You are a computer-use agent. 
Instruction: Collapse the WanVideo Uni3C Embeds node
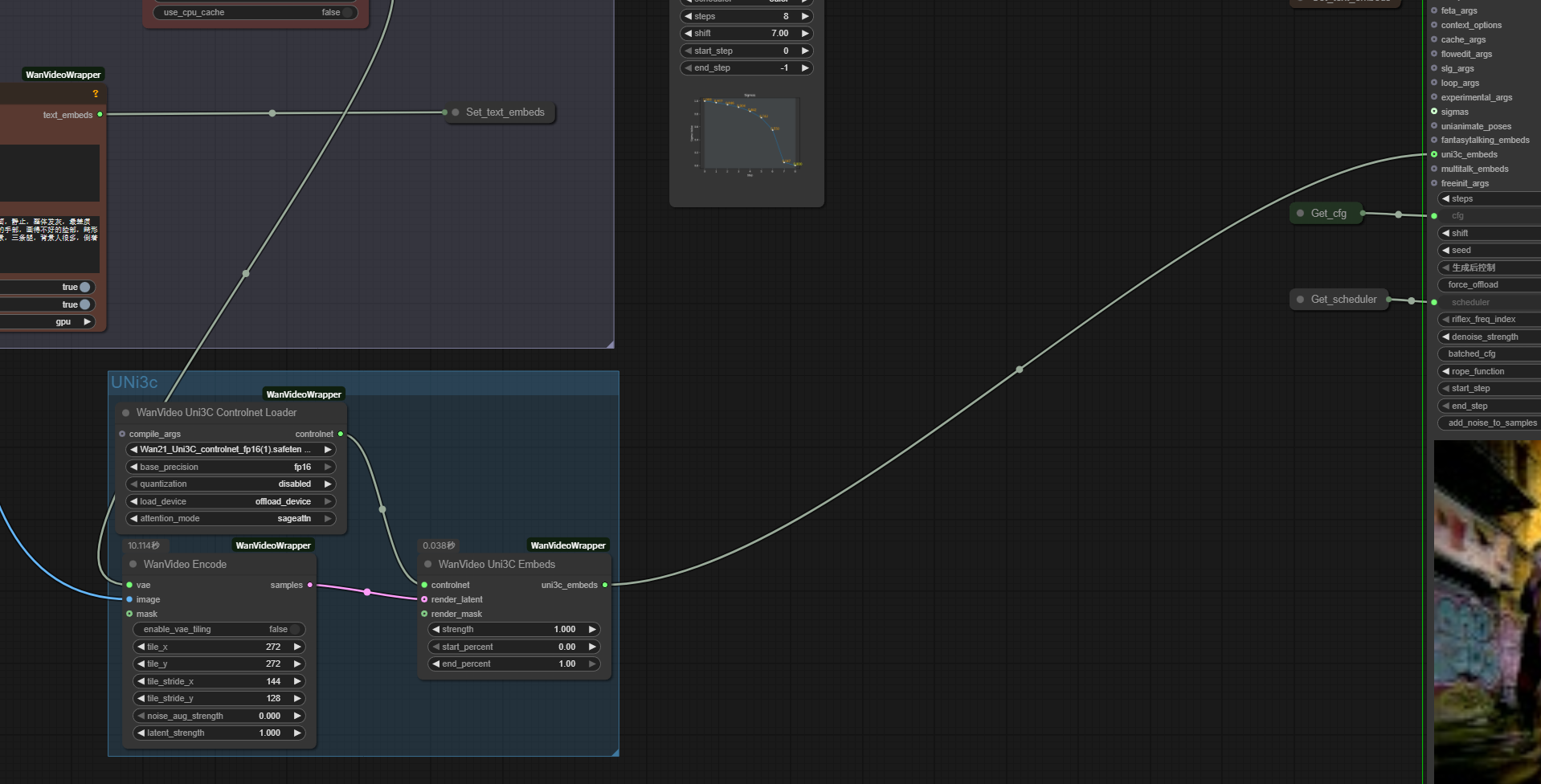428,565
